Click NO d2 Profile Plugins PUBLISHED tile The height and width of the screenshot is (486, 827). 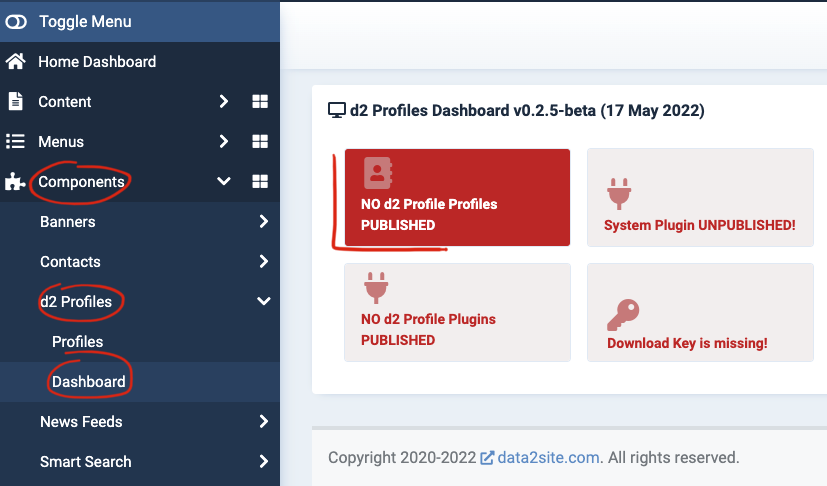tap(457, 312)
